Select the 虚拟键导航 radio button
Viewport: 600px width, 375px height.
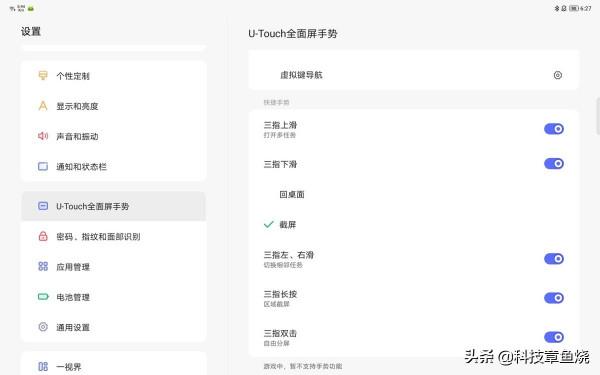(558, 75)
